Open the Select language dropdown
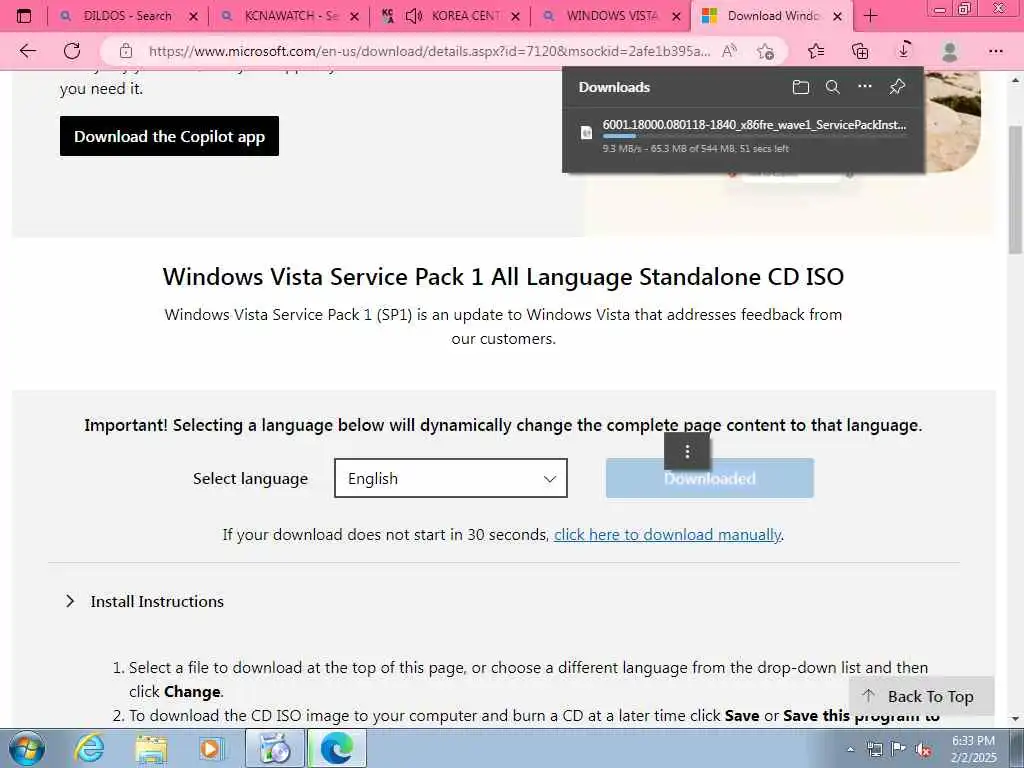 451,478
